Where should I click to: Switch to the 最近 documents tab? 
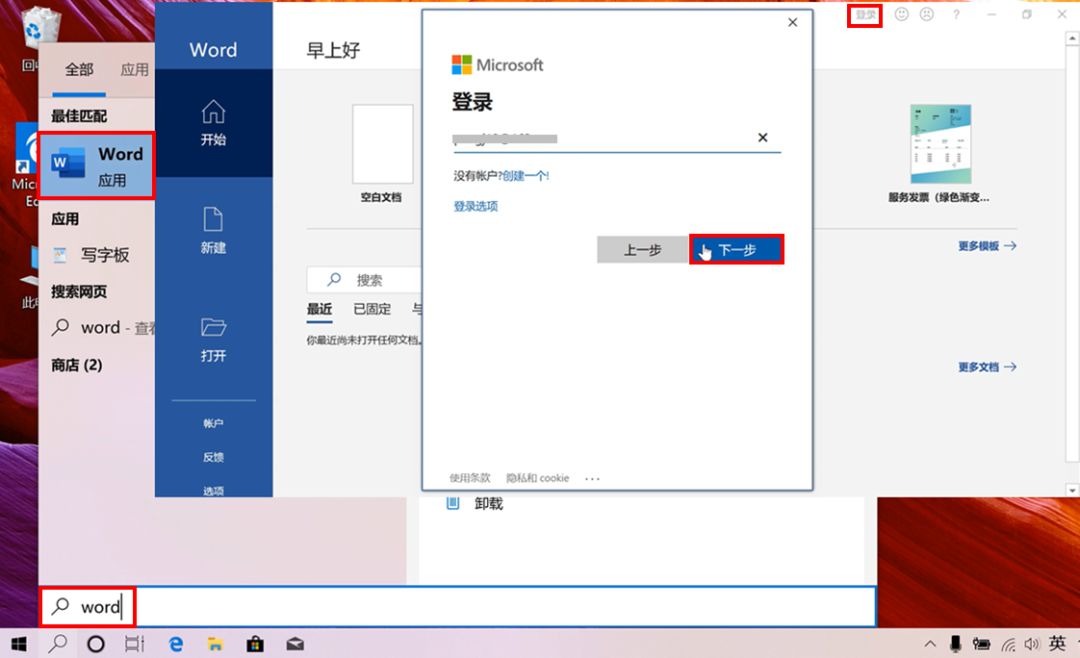(320, 309)
